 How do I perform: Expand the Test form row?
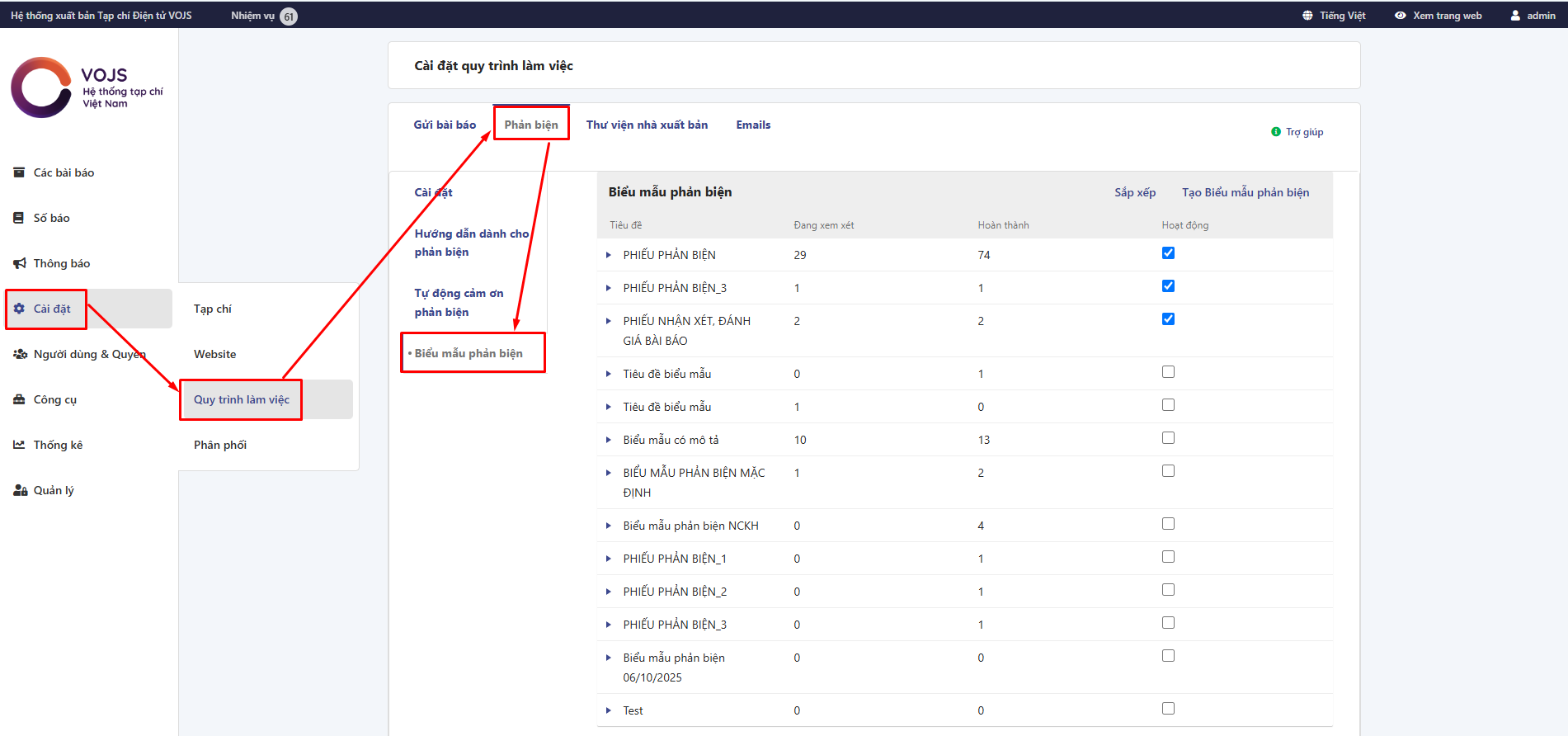[x=609, y=710]
